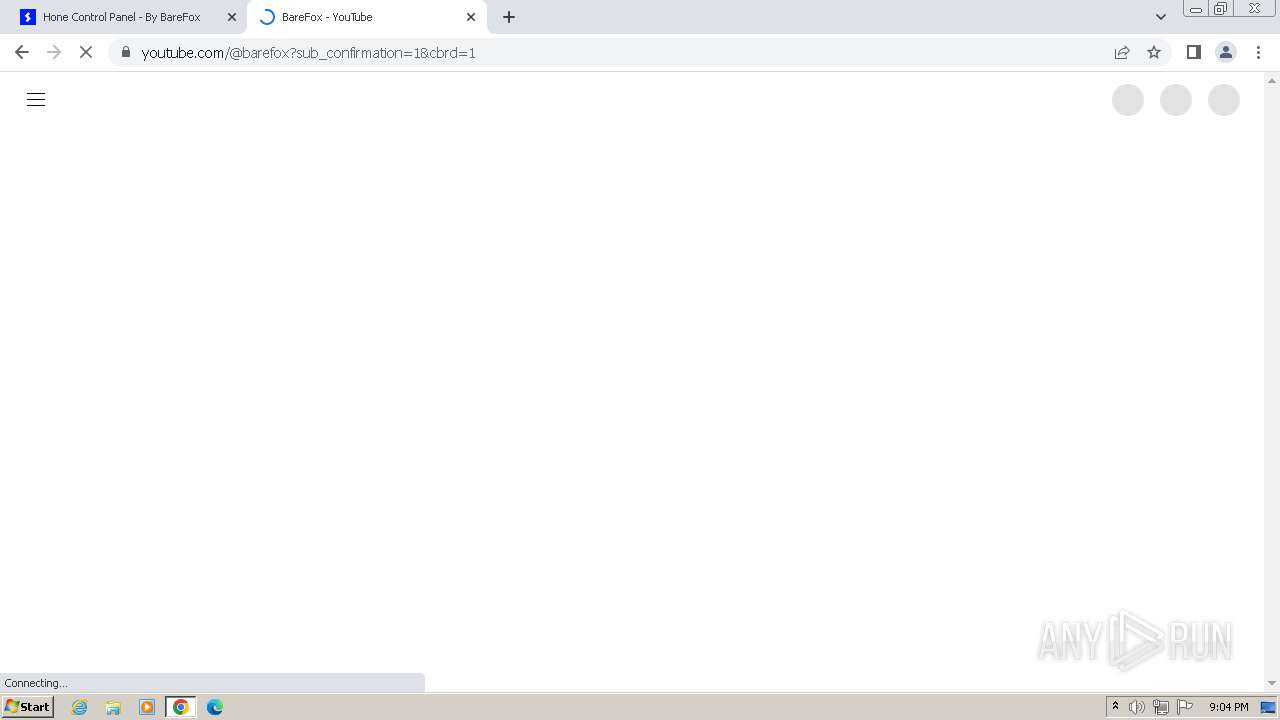
Task: Open the network tray icon
Action: pos(1161,707)
